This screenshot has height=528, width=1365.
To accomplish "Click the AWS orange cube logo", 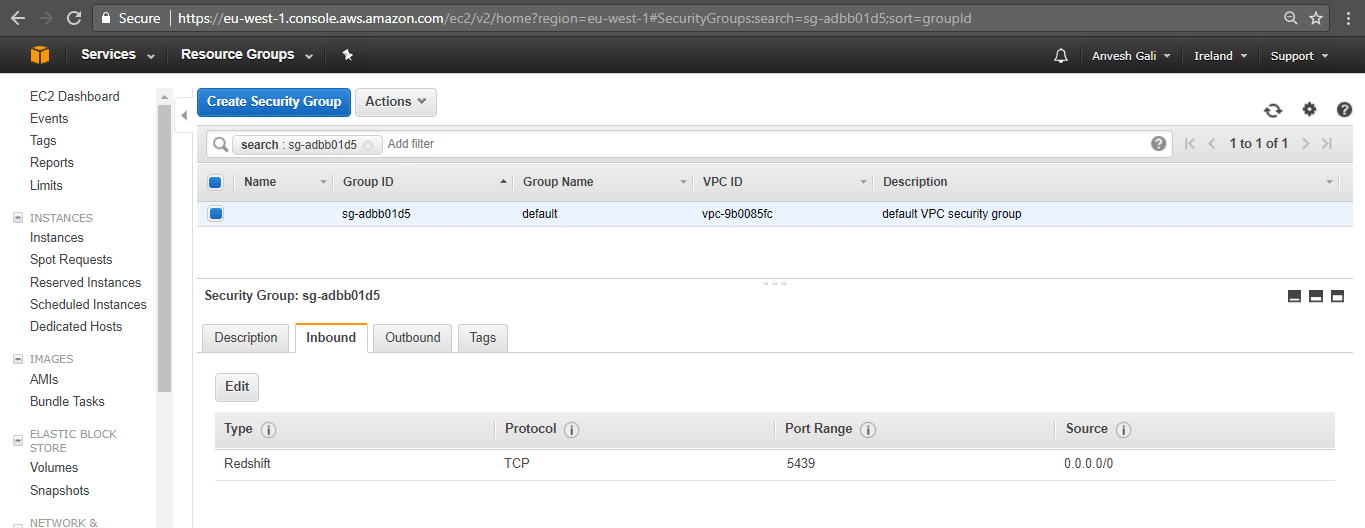I will point(40,55).
